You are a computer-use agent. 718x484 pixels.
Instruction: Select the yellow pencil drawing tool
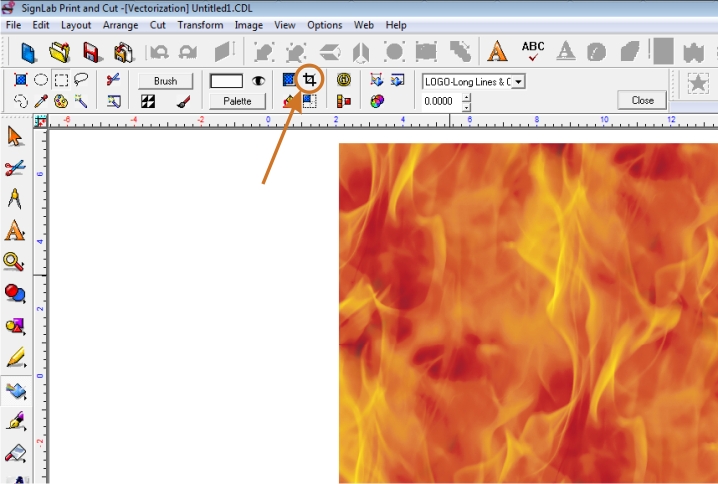click(x=16, y=358)
